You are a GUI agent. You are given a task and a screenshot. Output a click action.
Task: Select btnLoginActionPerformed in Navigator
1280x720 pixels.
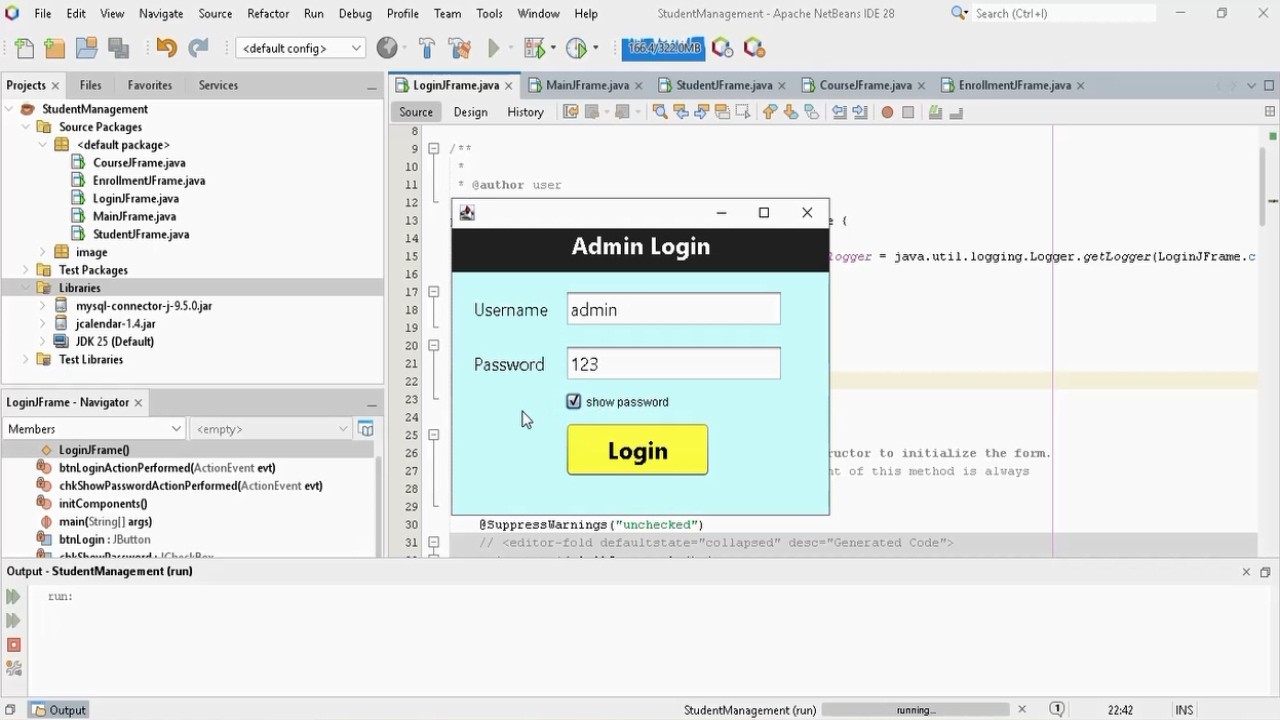coord(167,468)
